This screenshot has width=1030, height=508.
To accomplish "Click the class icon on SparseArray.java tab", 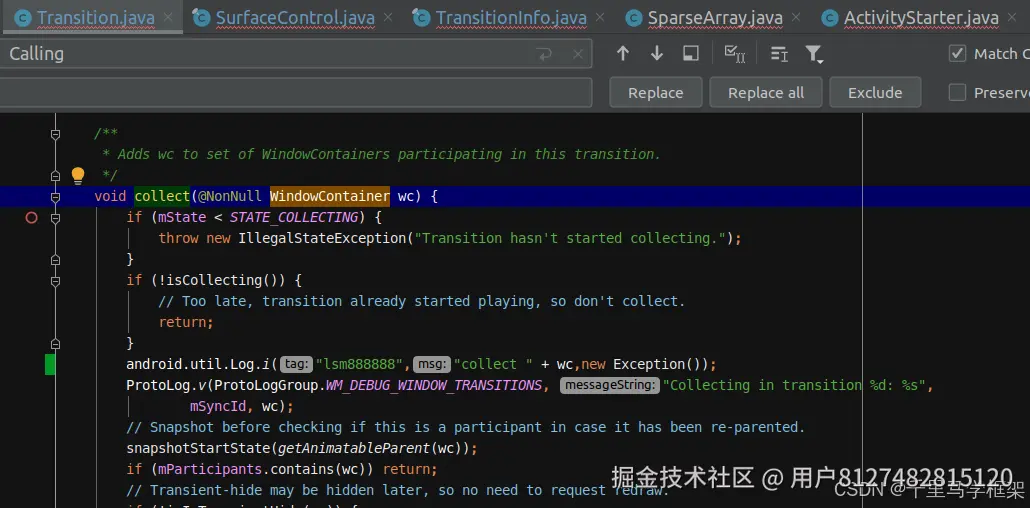I will pos(633,18).
